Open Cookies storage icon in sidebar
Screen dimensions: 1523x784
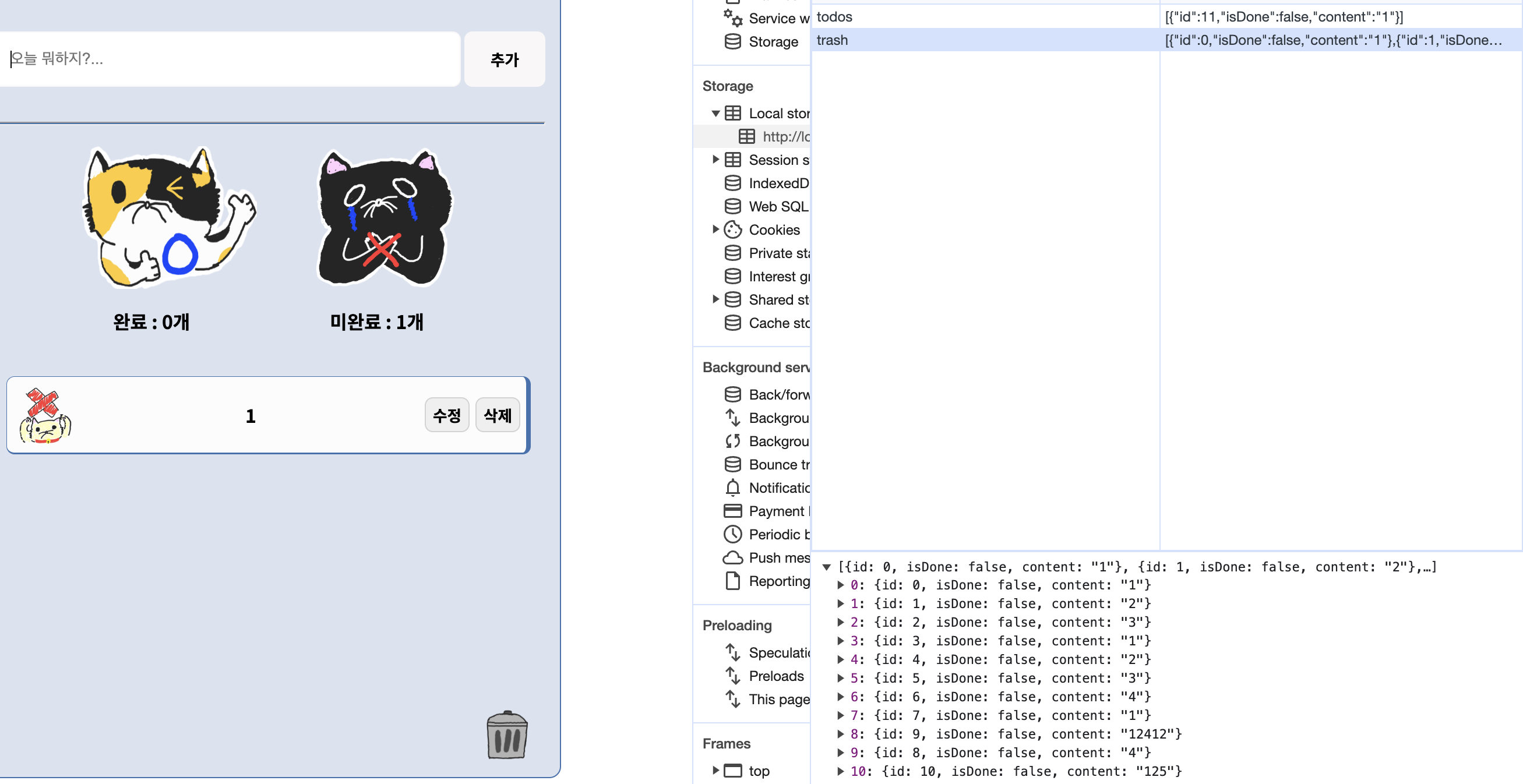point(732,229)
